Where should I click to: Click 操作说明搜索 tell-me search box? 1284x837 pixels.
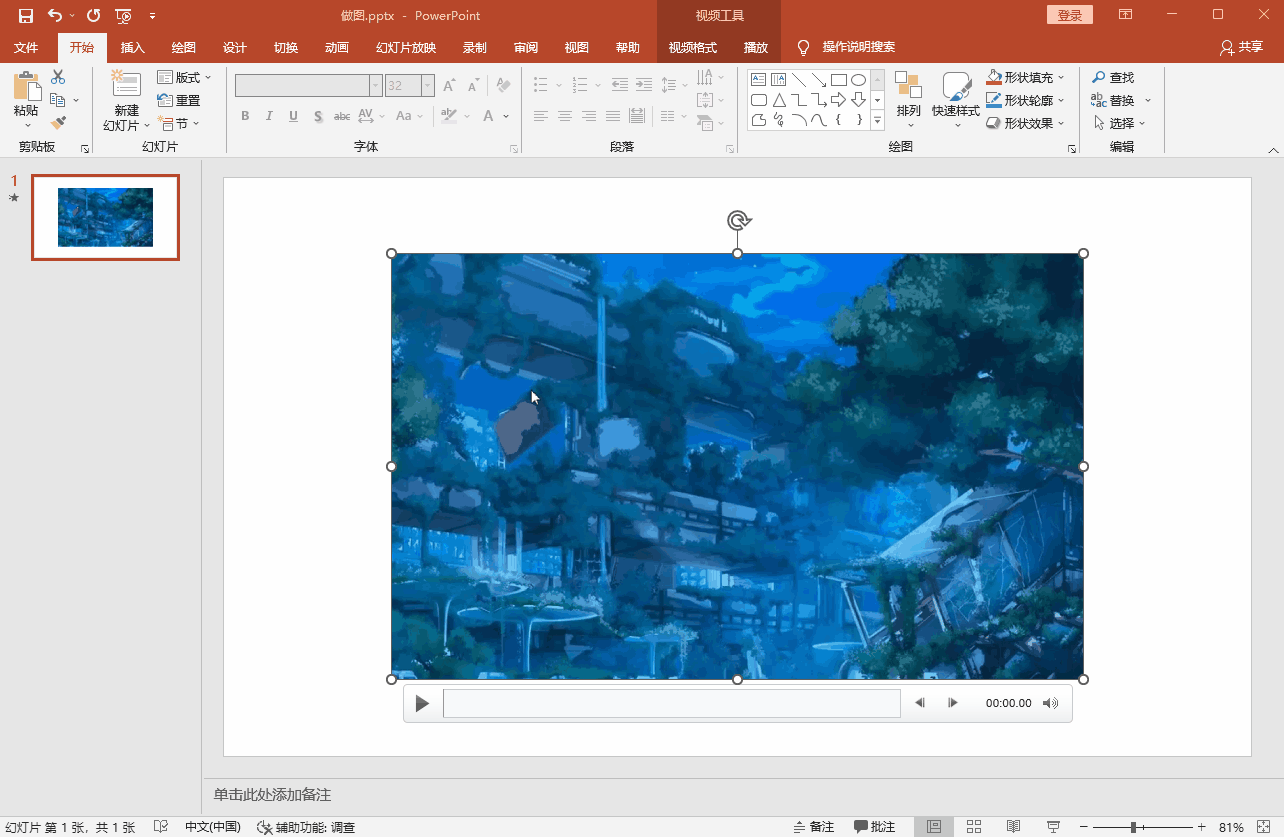click(x=858, y=47)
